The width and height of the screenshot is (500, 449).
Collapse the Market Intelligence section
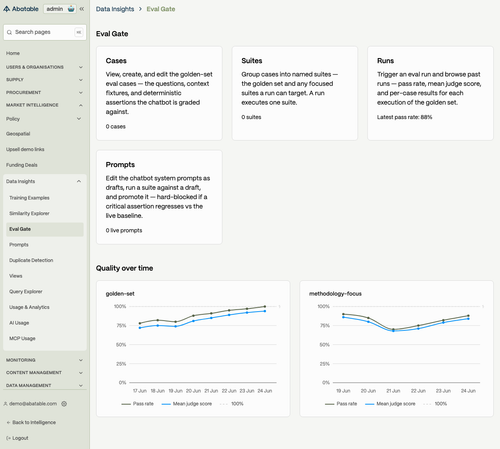[45, 105]
